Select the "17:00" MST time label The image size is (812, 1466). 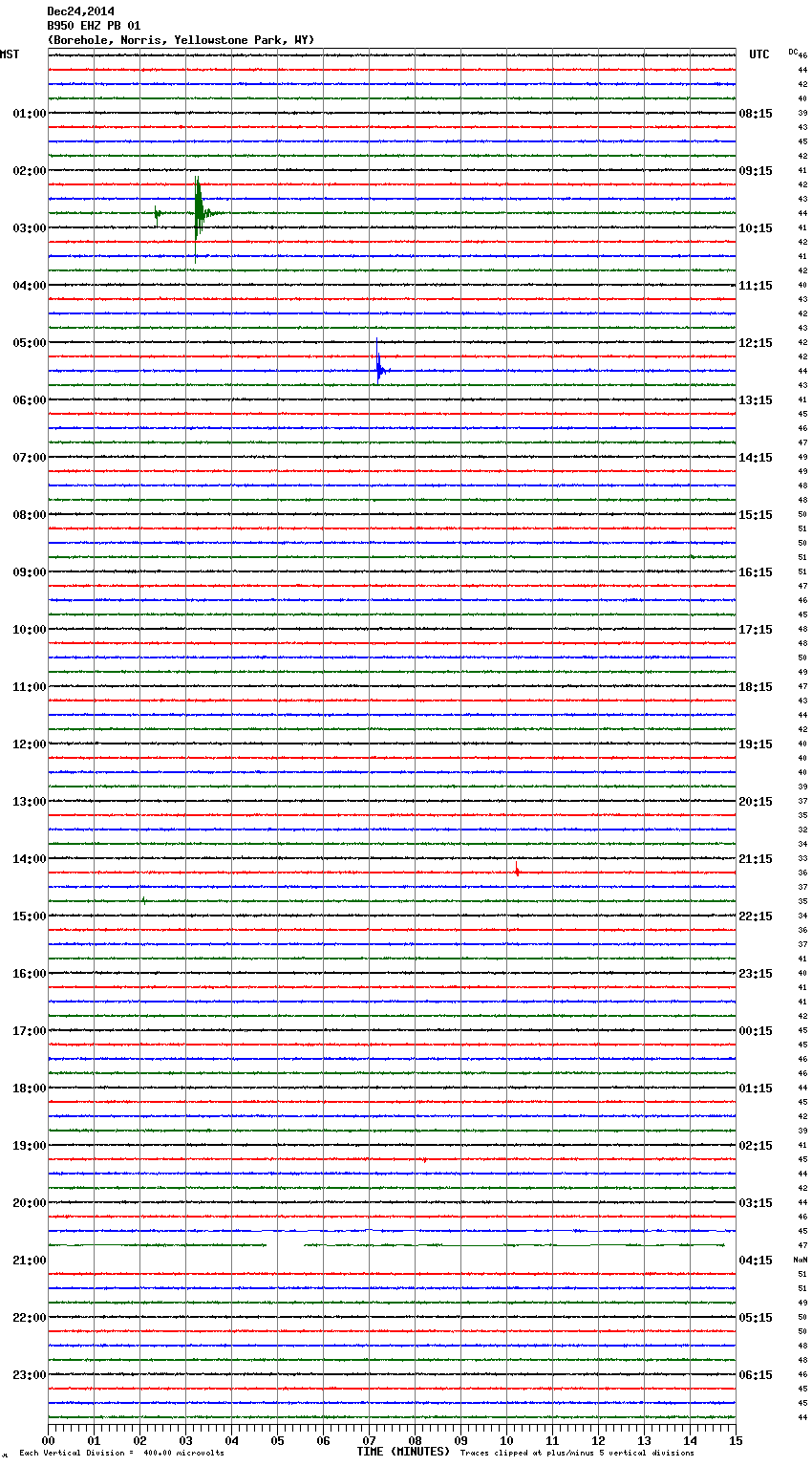coord(30,1031)
